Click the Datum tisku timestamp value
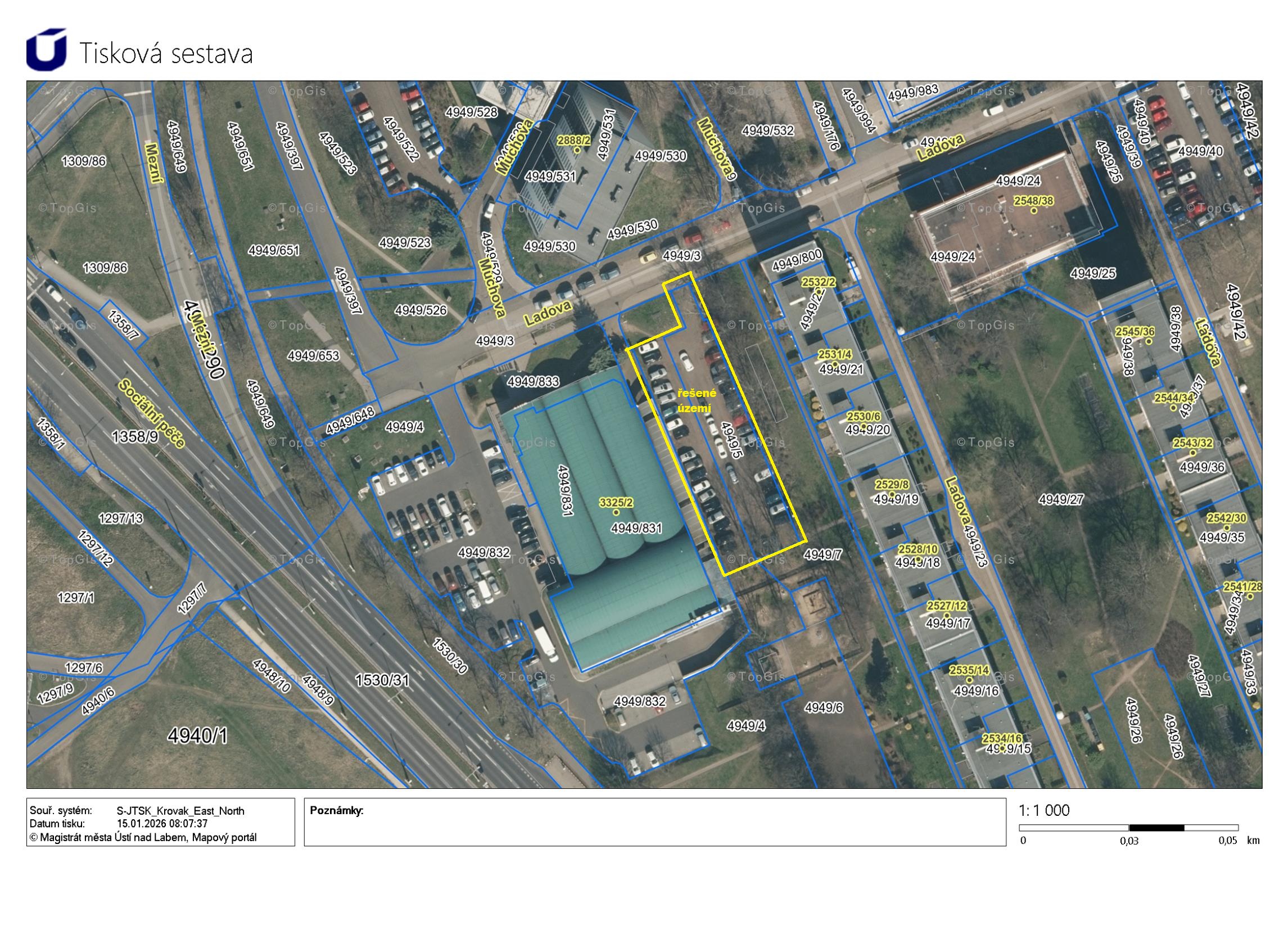Viewport: 1288px width, 930px height. click(162, 824)
